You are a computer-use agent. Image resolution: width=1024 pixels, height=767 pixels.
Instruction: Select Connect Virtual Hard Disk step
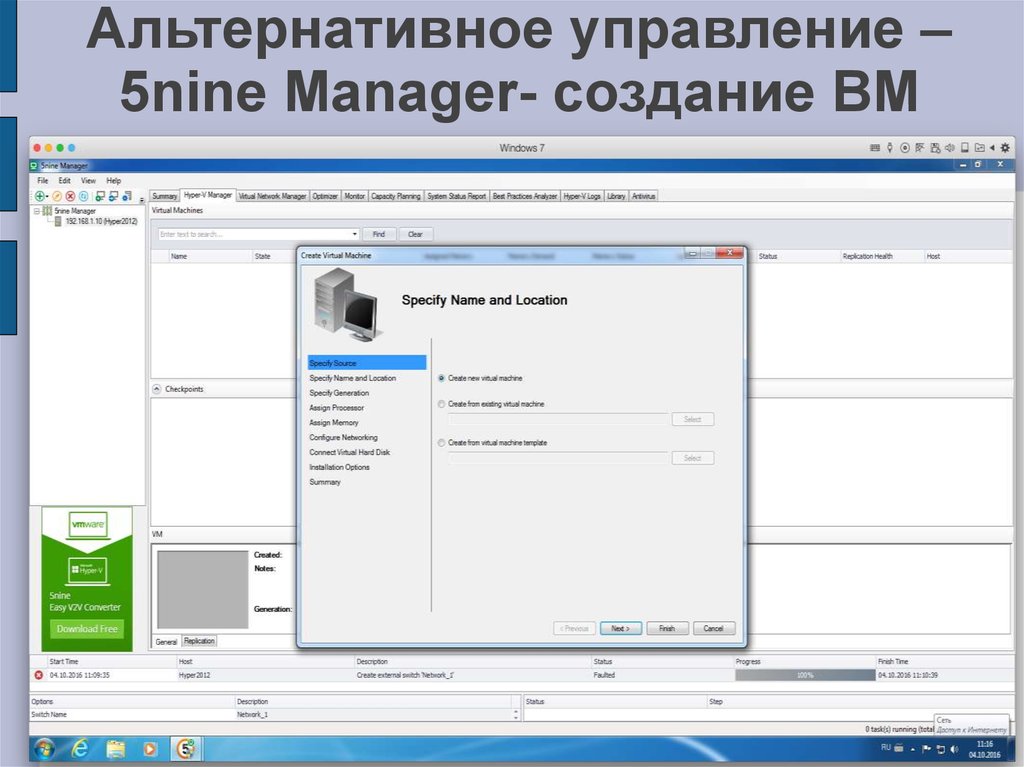pyautogui.click(x=349, y=452)
